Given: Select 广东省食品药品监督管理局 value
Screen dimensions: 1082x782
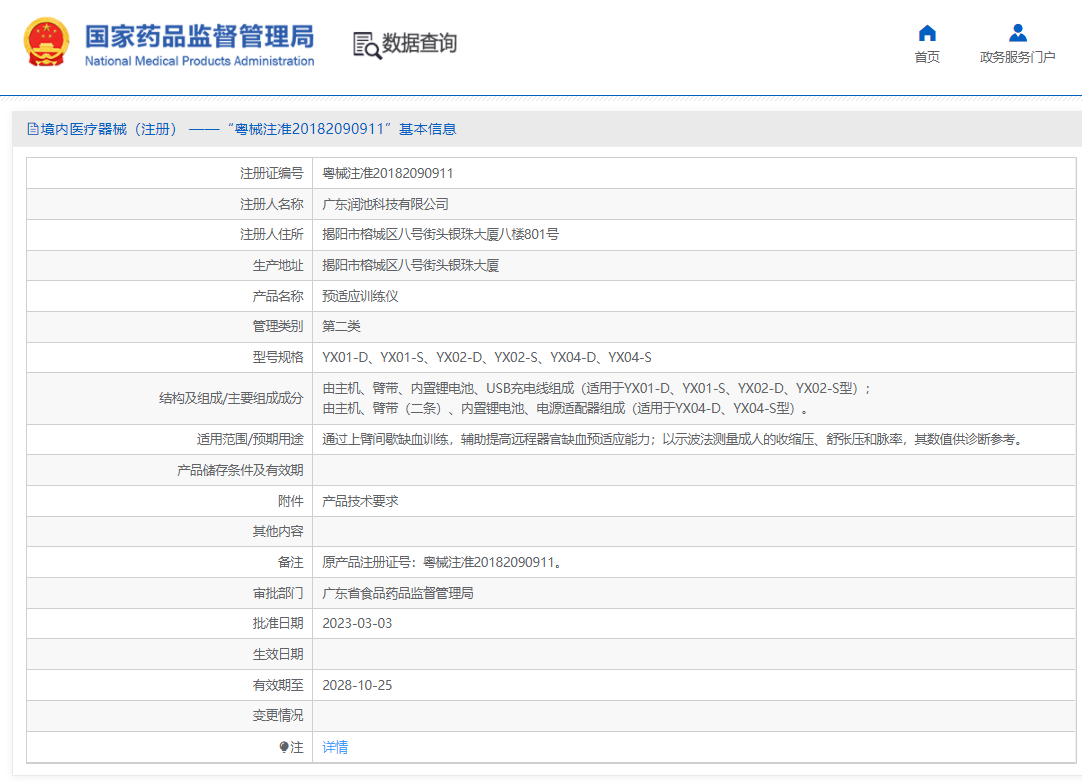Looking at the screenshot, I should click(397, 593).
